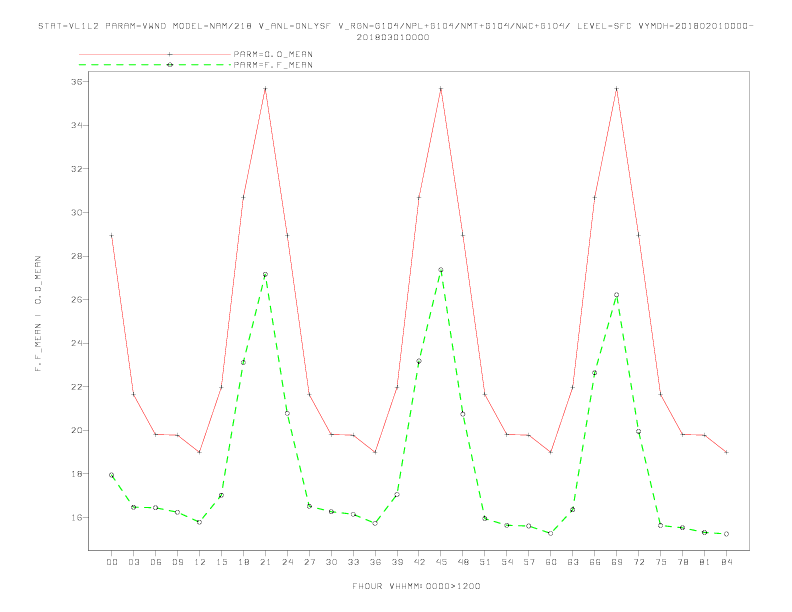Click the red solid legend line sample
The image size is (792, 612).
click(155, 54)
